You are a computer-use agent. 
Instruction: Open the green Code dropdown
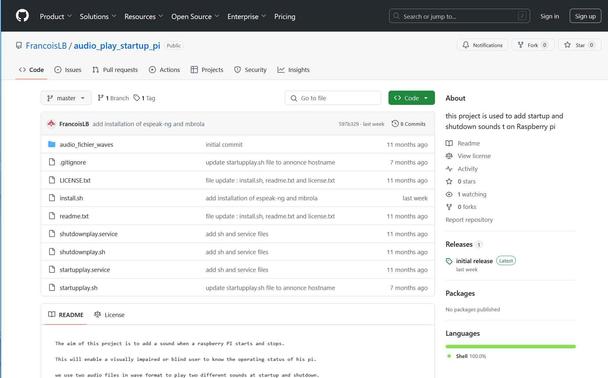tap(411, 98)
